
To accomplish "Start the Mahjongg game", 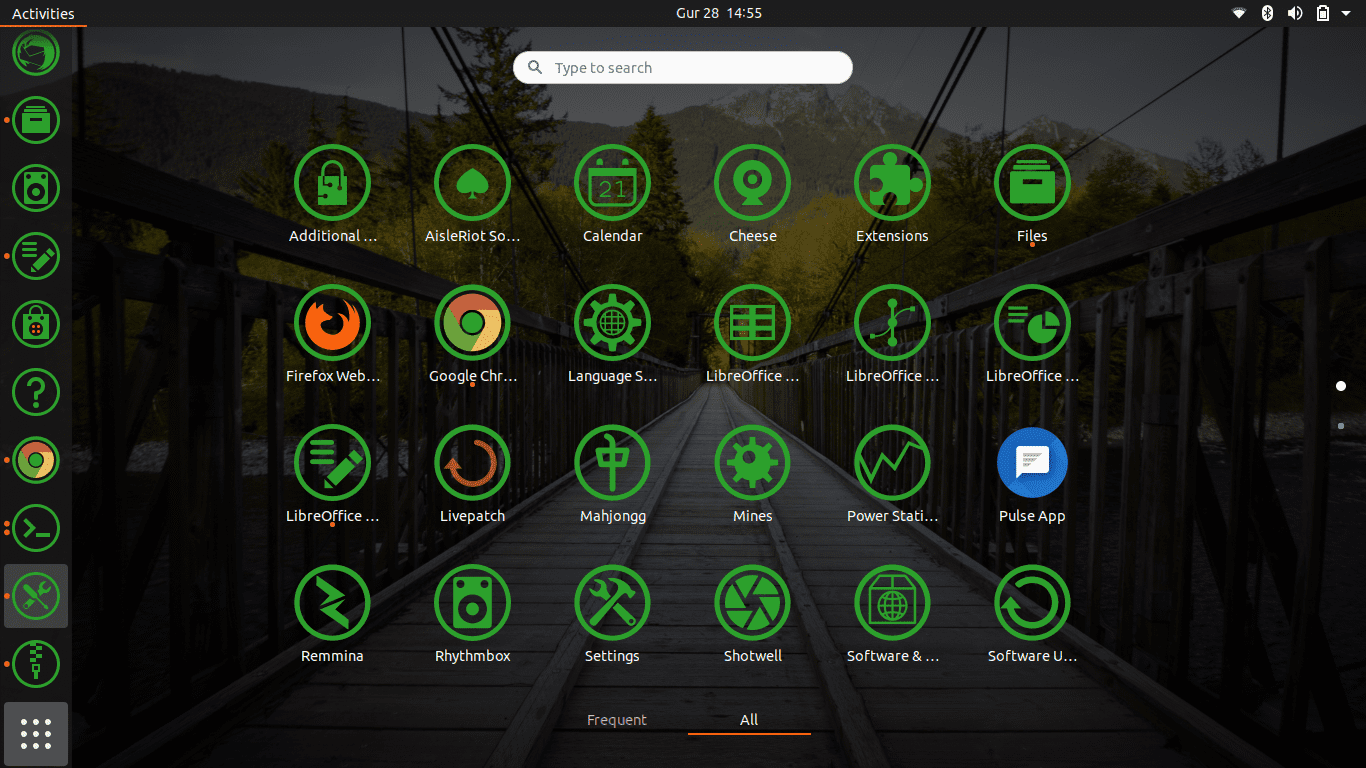I will tap(612, 463).
